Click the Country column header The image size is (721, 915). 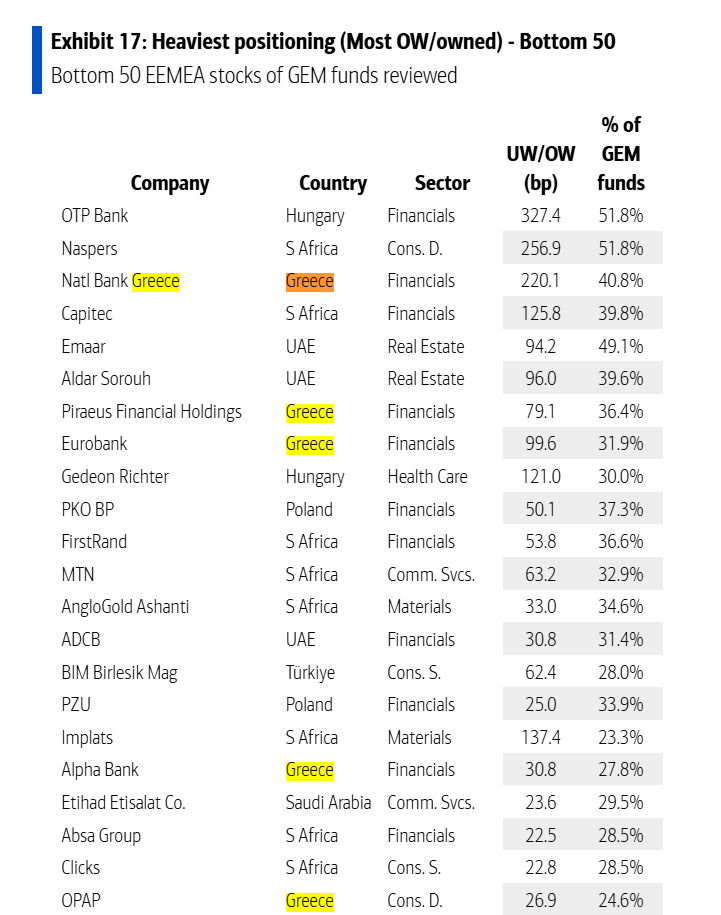coord(332,183)
